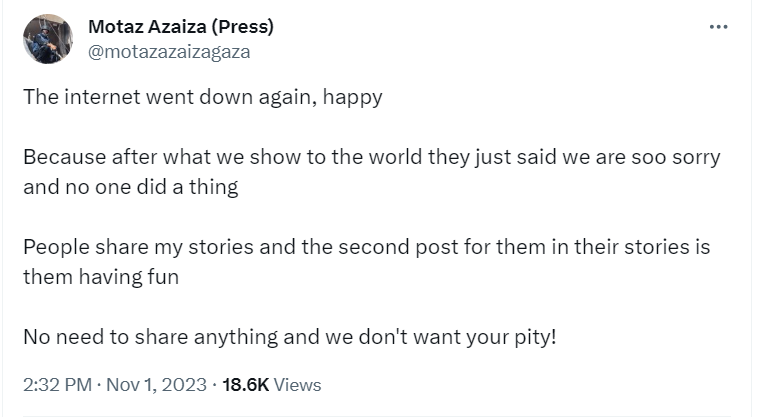Click the line "The internet went down again, happy"
757x417 pixels.
point(203,99)
